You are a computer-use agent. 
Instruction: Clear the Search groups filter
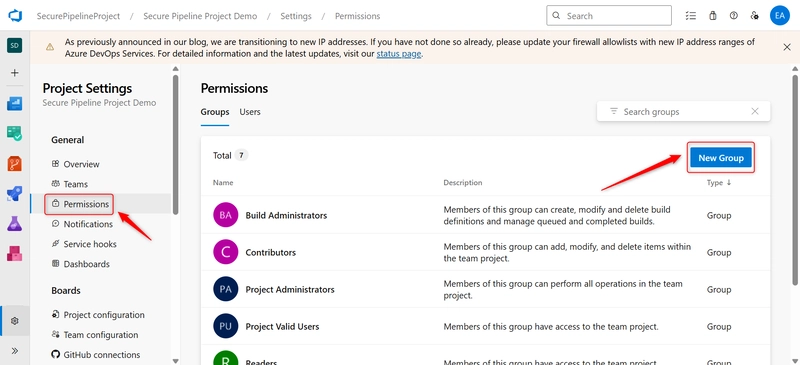pos(755,111)
